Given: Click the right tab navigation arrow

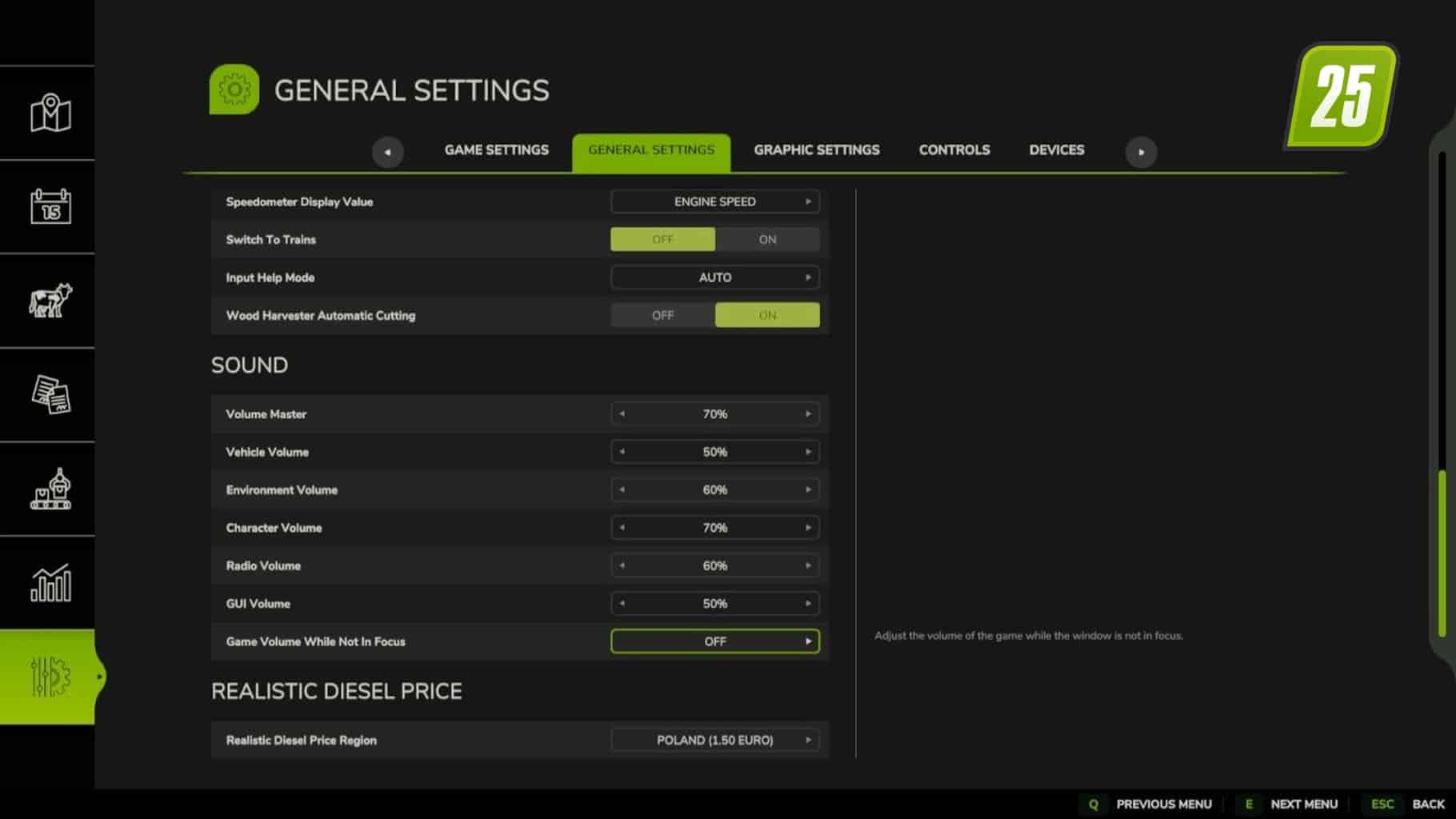Looking at the screenshot, I should (1141, 152).
